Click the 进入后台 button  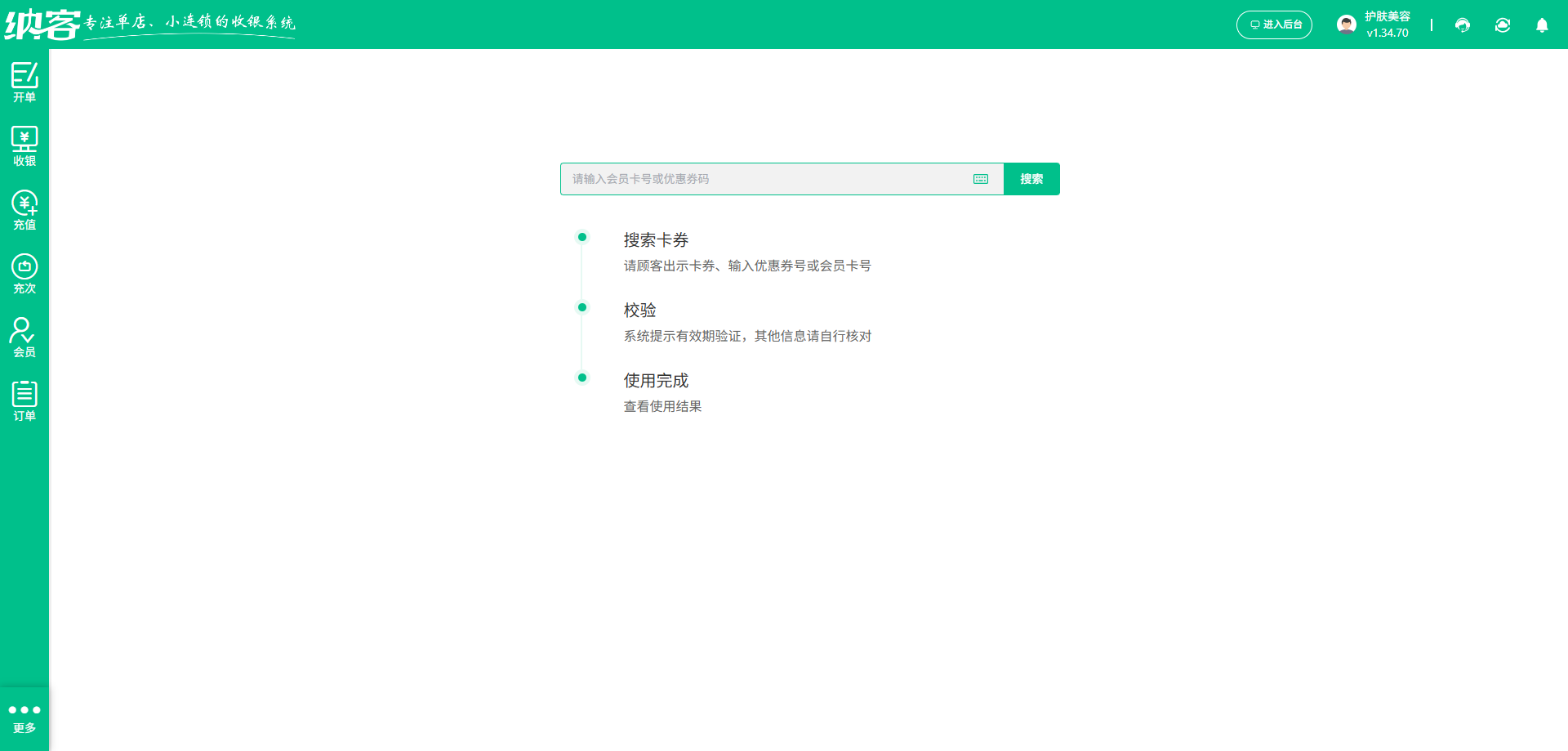[x=1274, y=25]
